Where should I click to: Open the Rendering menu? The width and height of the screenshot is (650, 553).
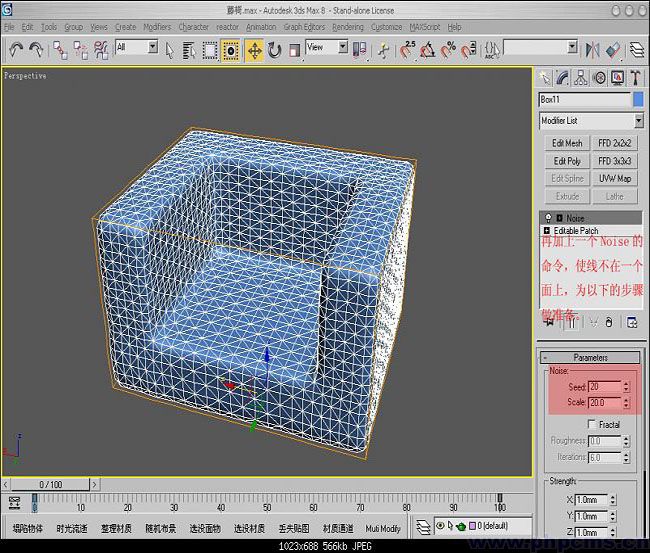pos(348,27)
